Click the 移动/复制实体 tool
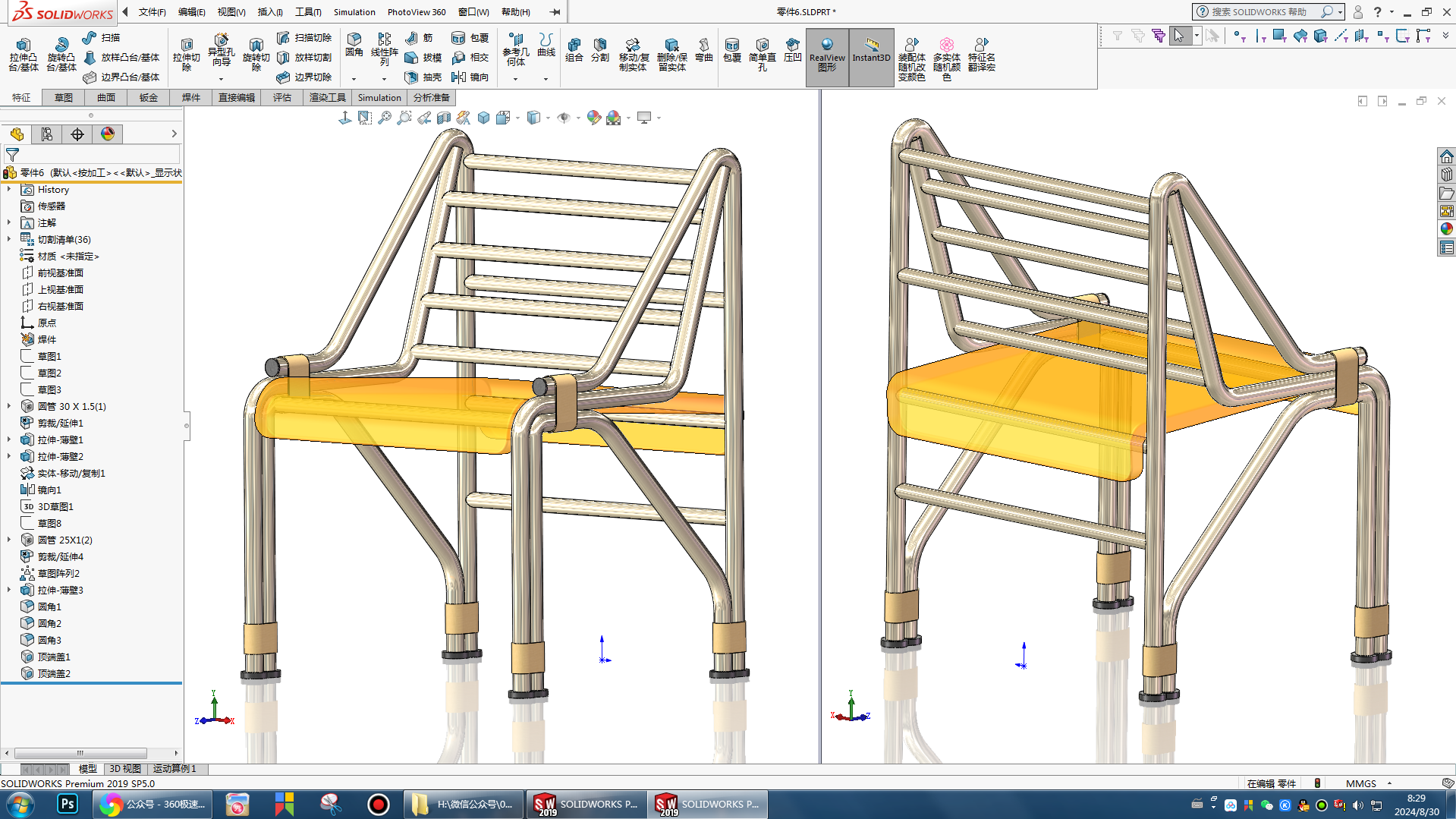 click(634, 54)
